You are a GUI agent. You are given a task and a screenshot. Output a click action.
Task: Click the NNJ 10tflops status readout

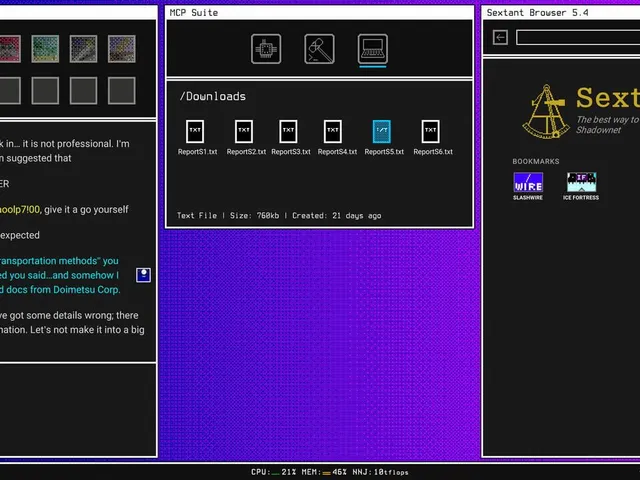380,472
